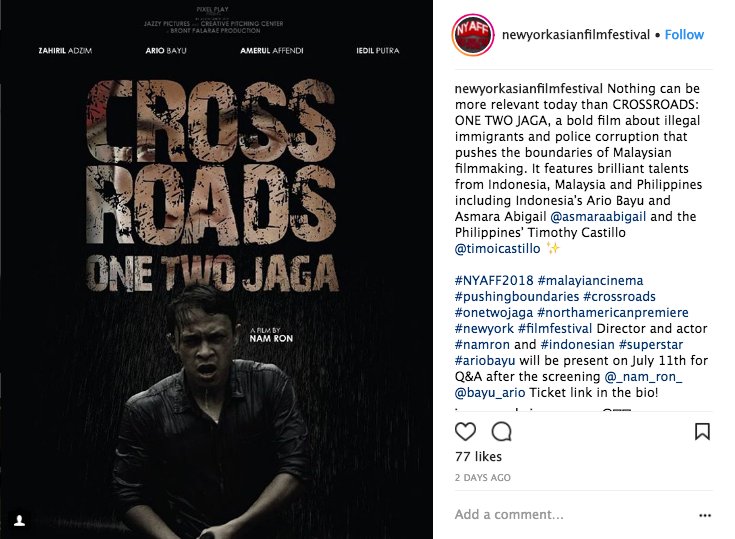Open the @_nam_ron_ mention
This screenshot has width=735, height=539.
[x=643, y=376]
